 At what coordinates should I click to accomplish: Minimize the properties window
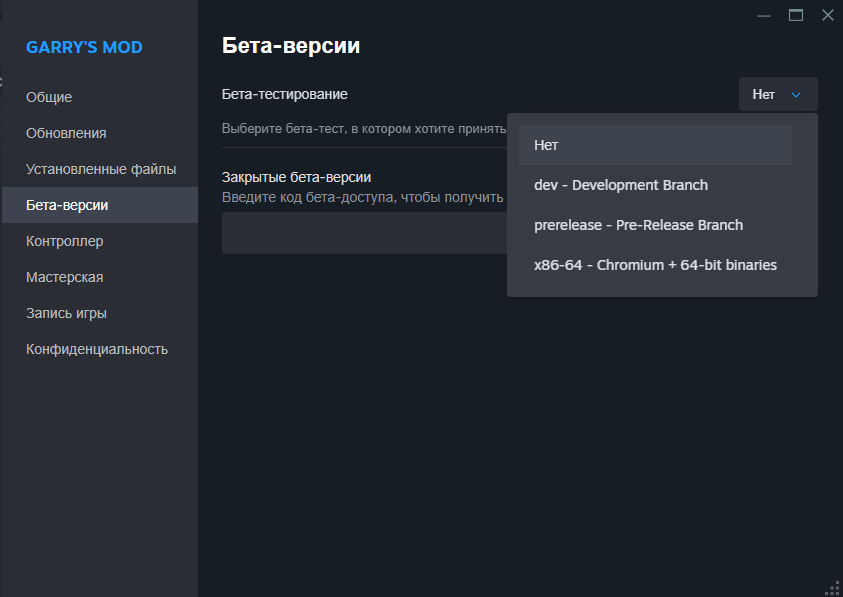[764, 16]
